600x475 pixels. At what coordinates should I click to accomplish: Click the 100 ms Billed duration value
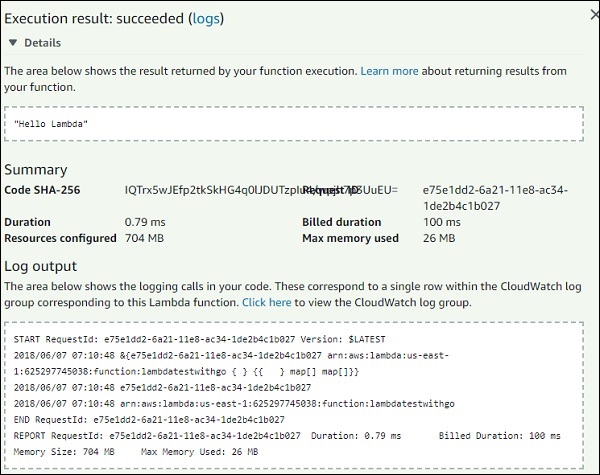point(442,222)
